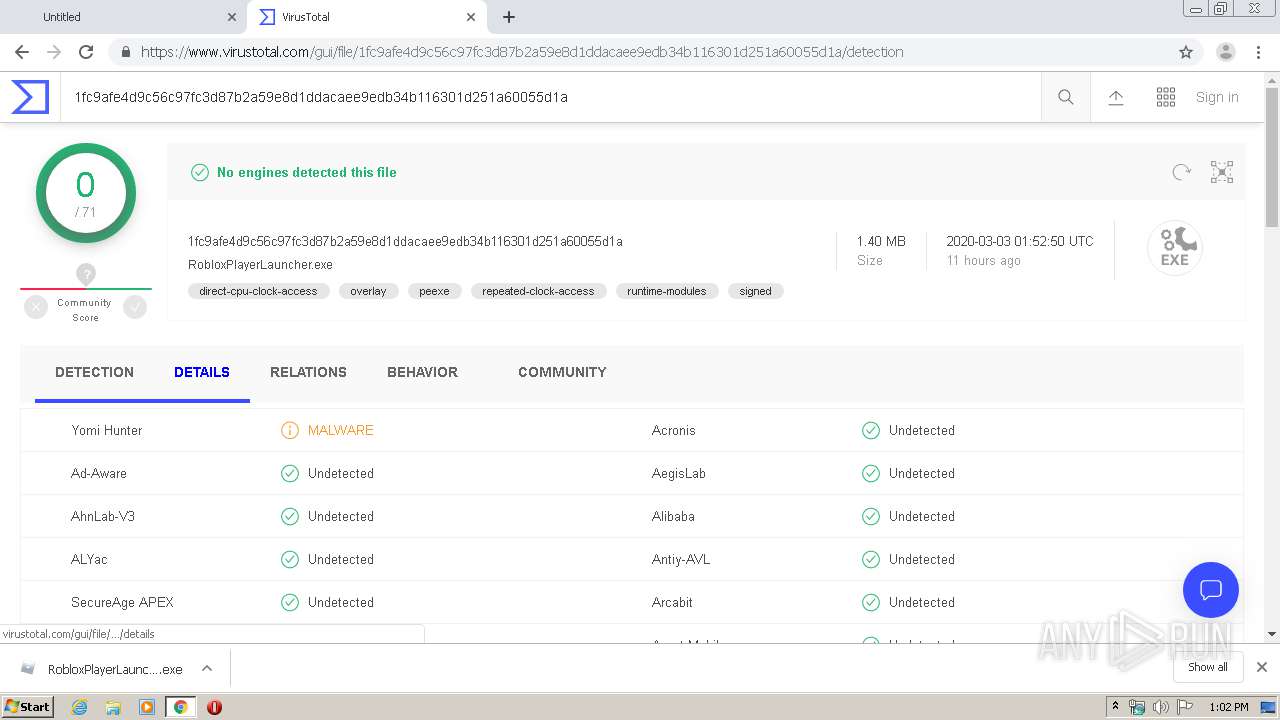Click the Sign in link

coord(1217,97)
